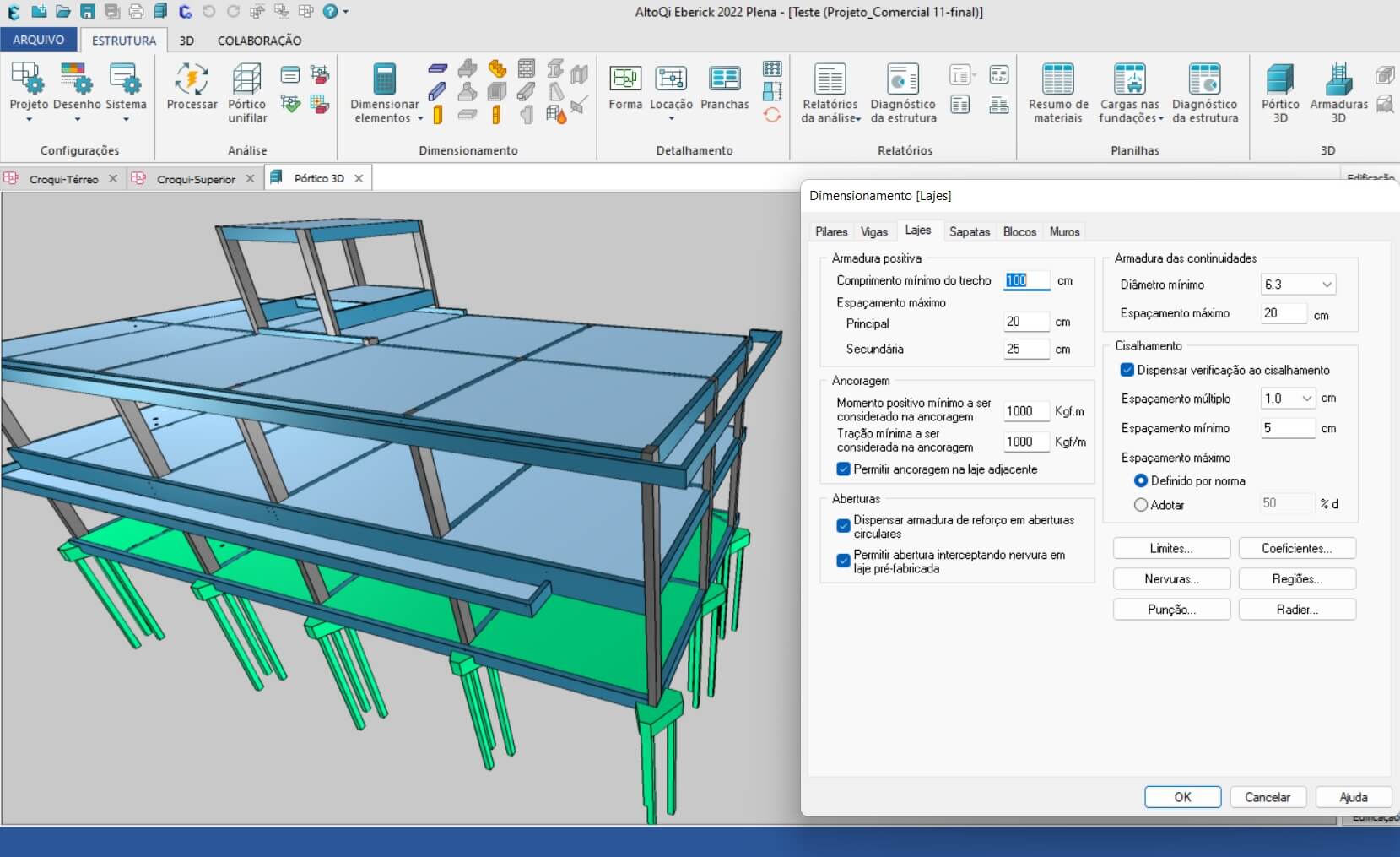The width and height of the screenshot is (1400, 857).
Task: Open the Croqui-Superior document tab
Action: click(x=196, y=179)
